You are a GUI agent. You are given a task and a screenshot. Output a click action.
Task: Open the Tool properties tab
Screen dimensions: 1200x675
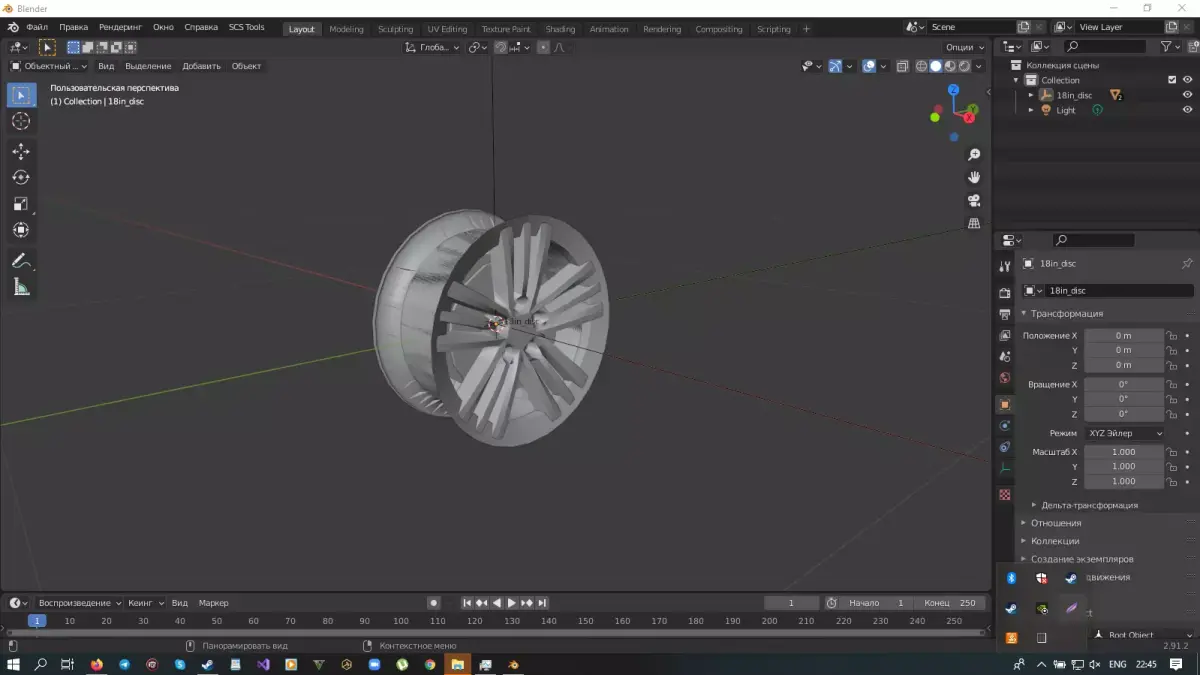coord(1005,266)
